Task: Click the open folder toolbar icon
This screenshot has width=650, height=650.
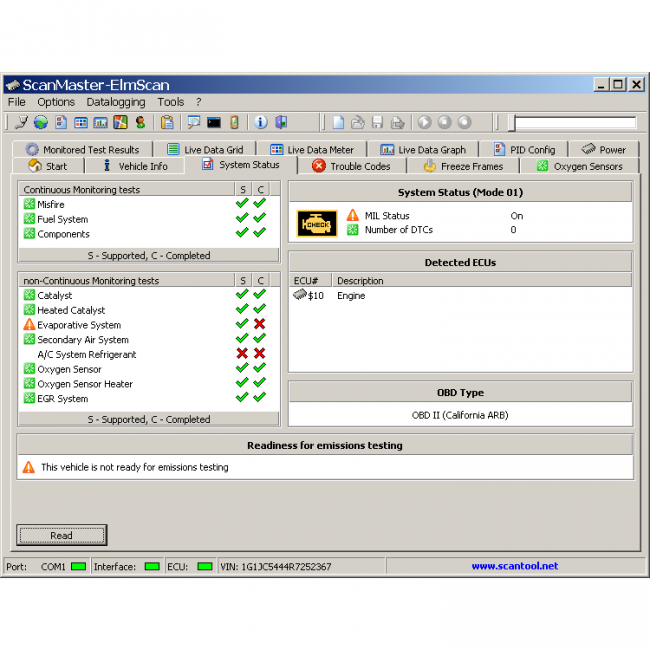Action: tap(358, 122)
